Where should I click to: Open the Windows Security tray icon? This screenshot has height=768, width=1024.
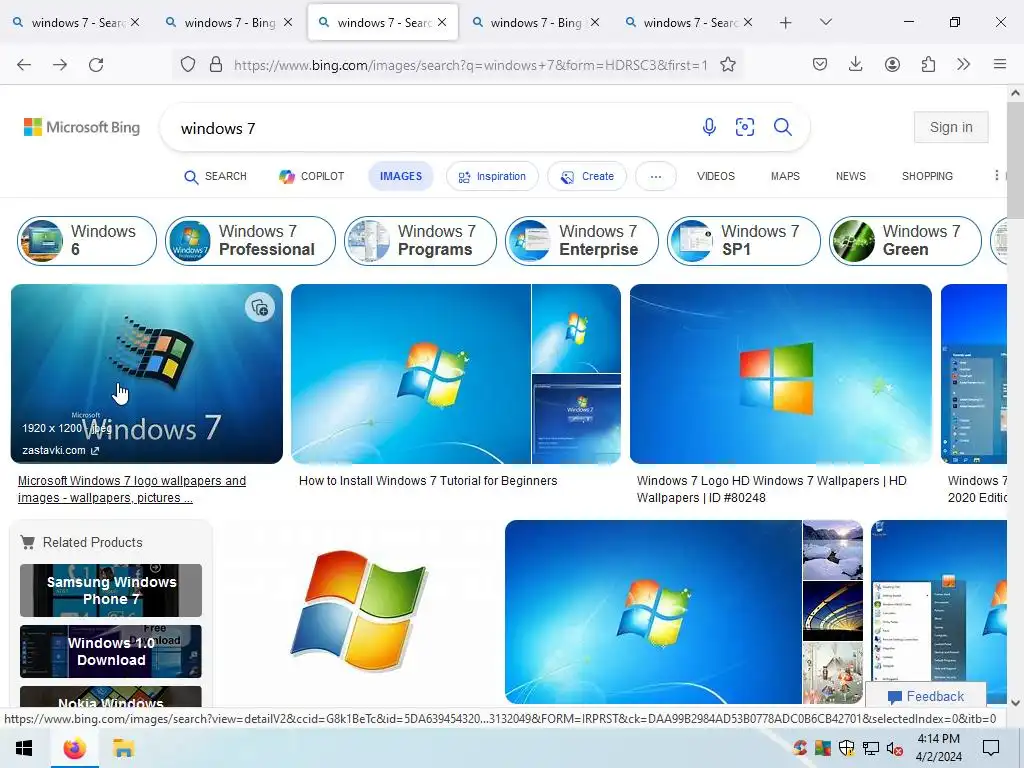click(x=846, y=748)
